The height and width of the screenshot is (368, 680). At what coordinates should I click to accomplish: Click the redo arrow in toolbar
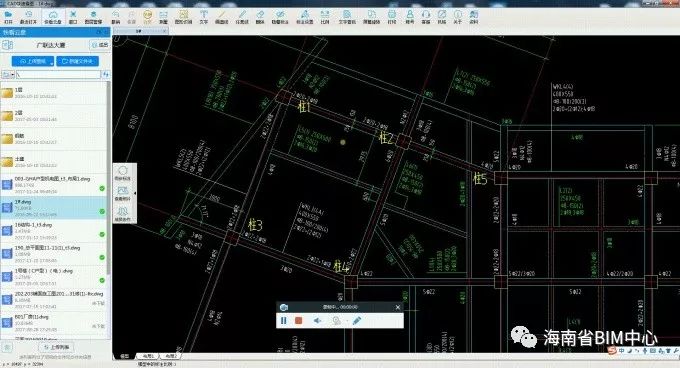(132, 17)
